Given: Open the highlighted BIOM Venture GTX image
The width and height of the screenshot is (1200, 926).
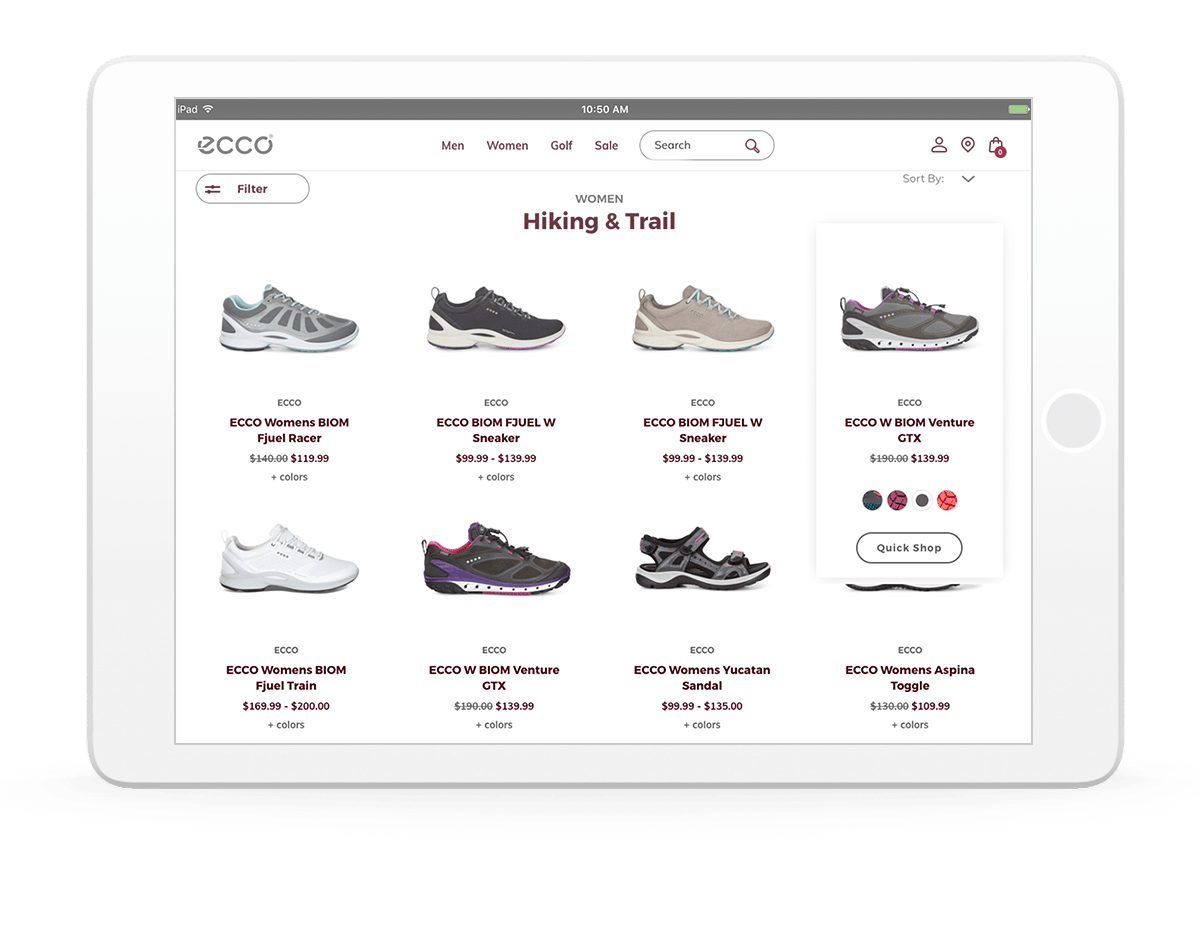Looking at the screenshot, I should (x=909, y=319).
